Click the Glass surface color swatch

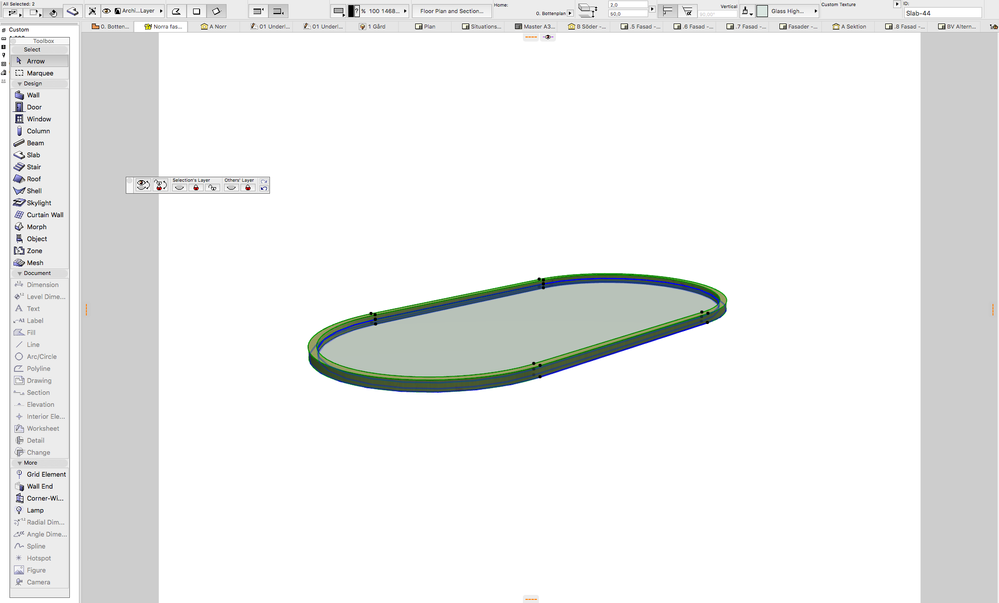coord(761,11)
